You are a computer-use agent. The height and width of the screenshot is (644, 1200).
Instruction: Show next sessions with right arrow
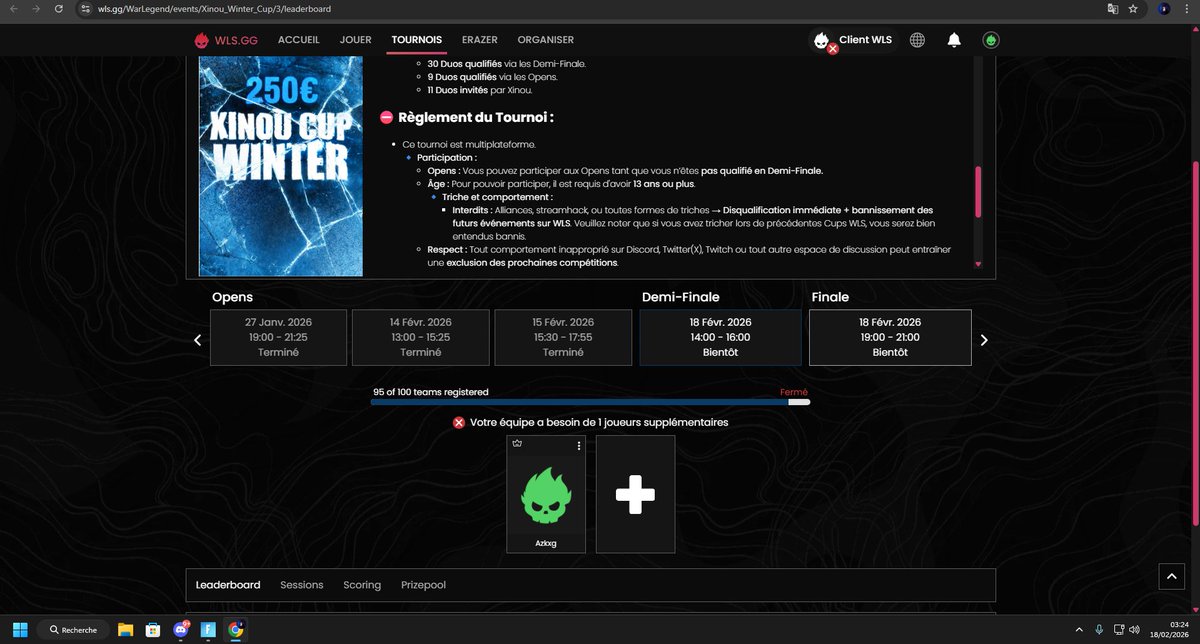click(x=984, y=340)
